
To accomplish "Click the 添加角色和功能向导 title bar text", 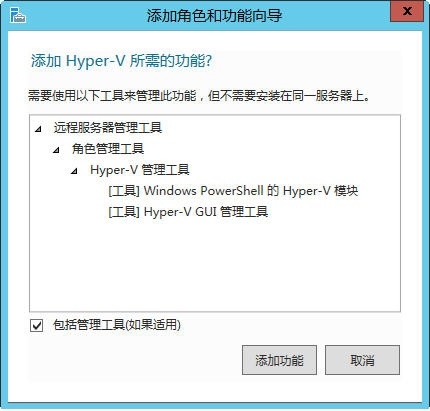I will click(x=215, y=16).
